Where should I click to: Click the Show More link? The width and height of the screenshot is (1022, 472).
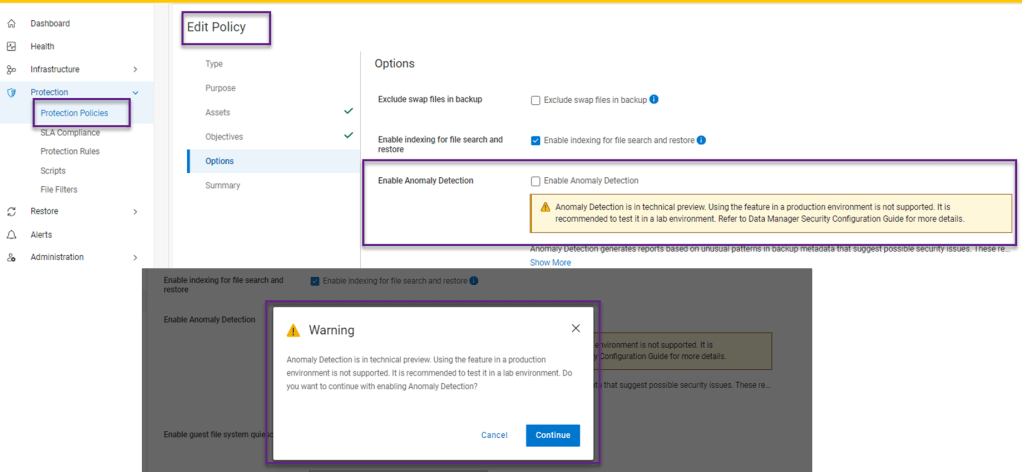(550, 262)
